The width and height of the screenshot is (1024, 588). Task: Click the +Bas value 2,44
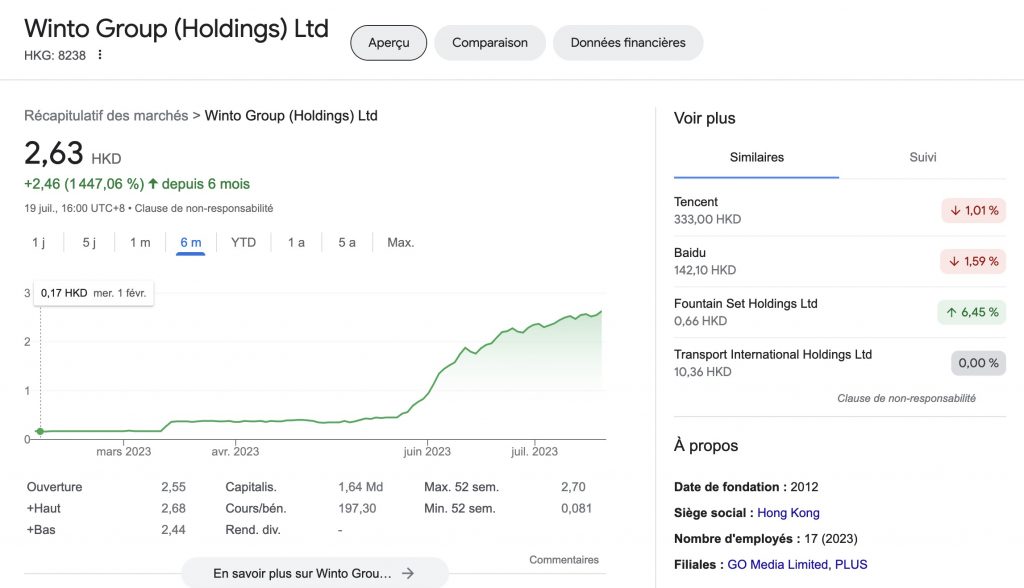(173, 530)
